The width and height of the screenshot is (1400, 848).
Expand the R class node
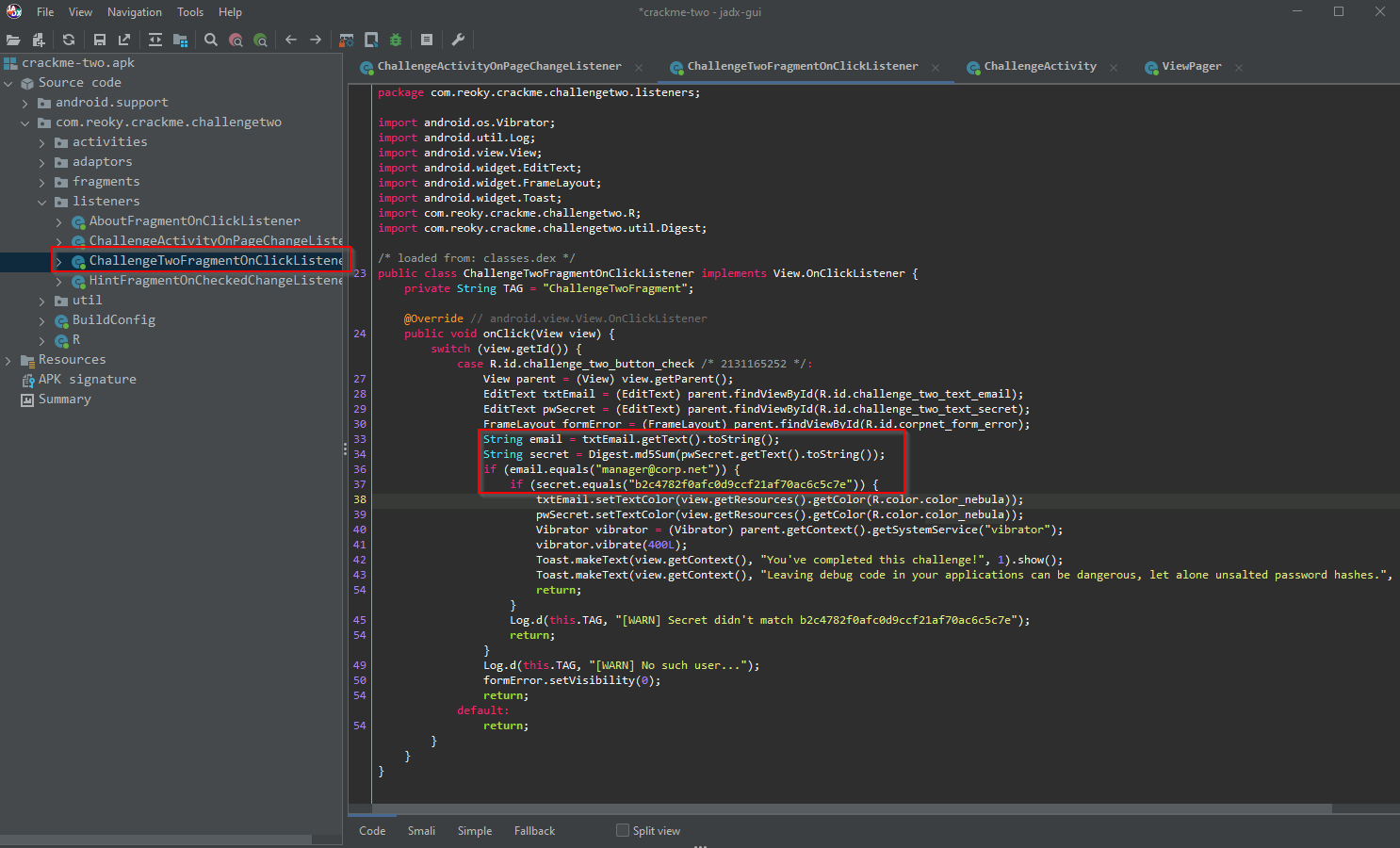[x=42, y=340]
